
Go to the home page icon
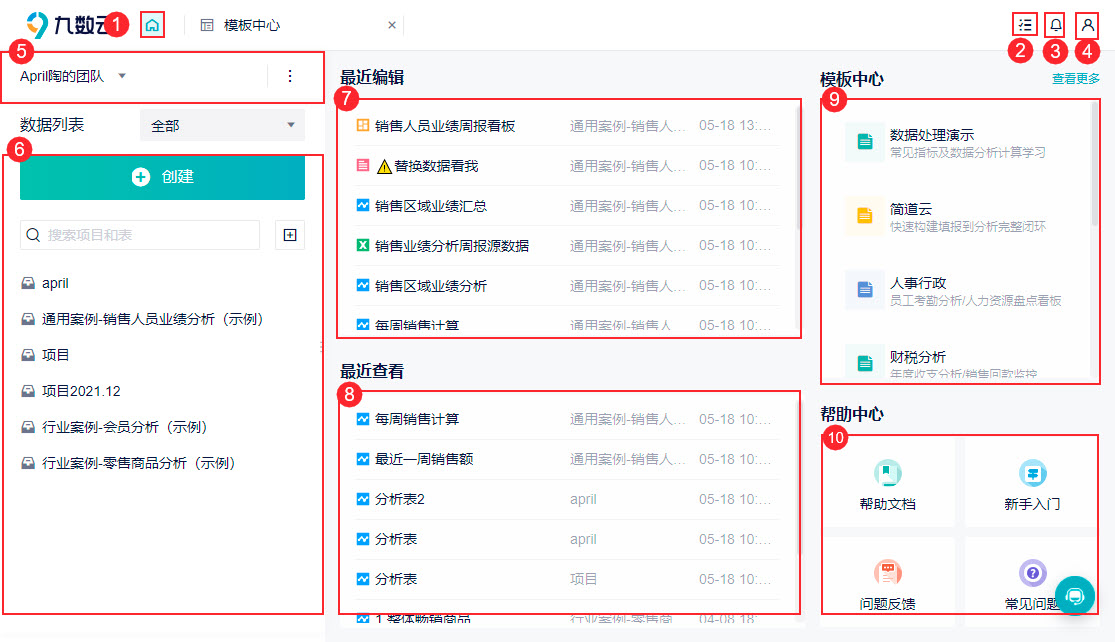tap(152, 26)
